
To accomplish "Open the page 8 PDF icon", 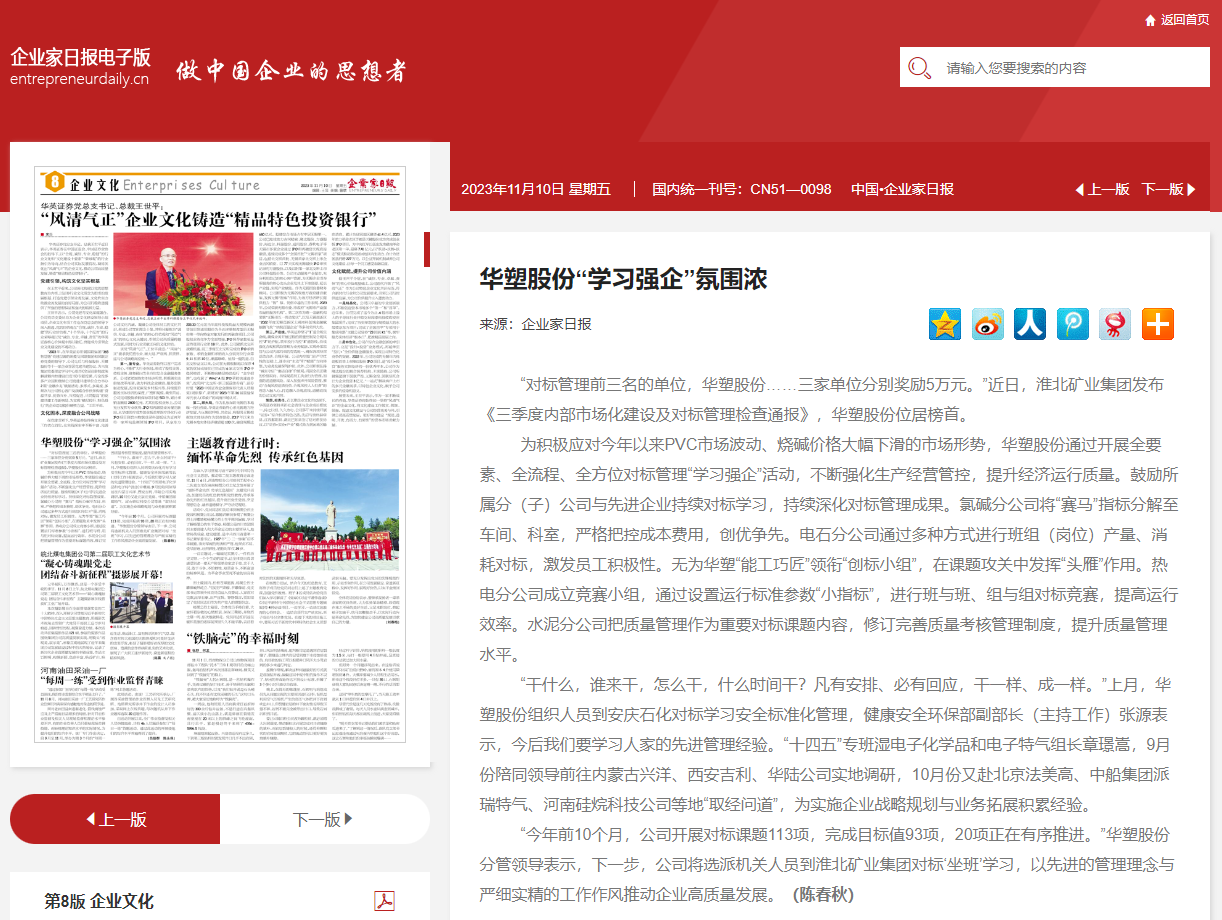I will coord(384,901).
